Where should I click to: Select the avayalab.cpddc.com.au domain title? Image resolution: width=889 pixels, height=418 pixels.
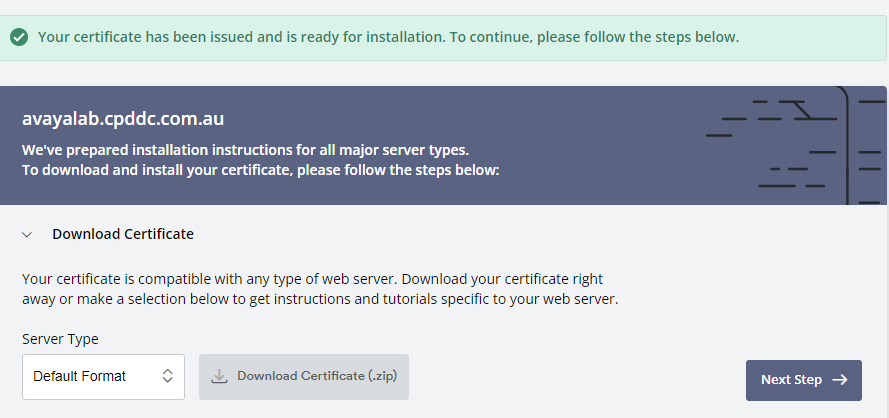pyautogui.click(x=123, y=119)
